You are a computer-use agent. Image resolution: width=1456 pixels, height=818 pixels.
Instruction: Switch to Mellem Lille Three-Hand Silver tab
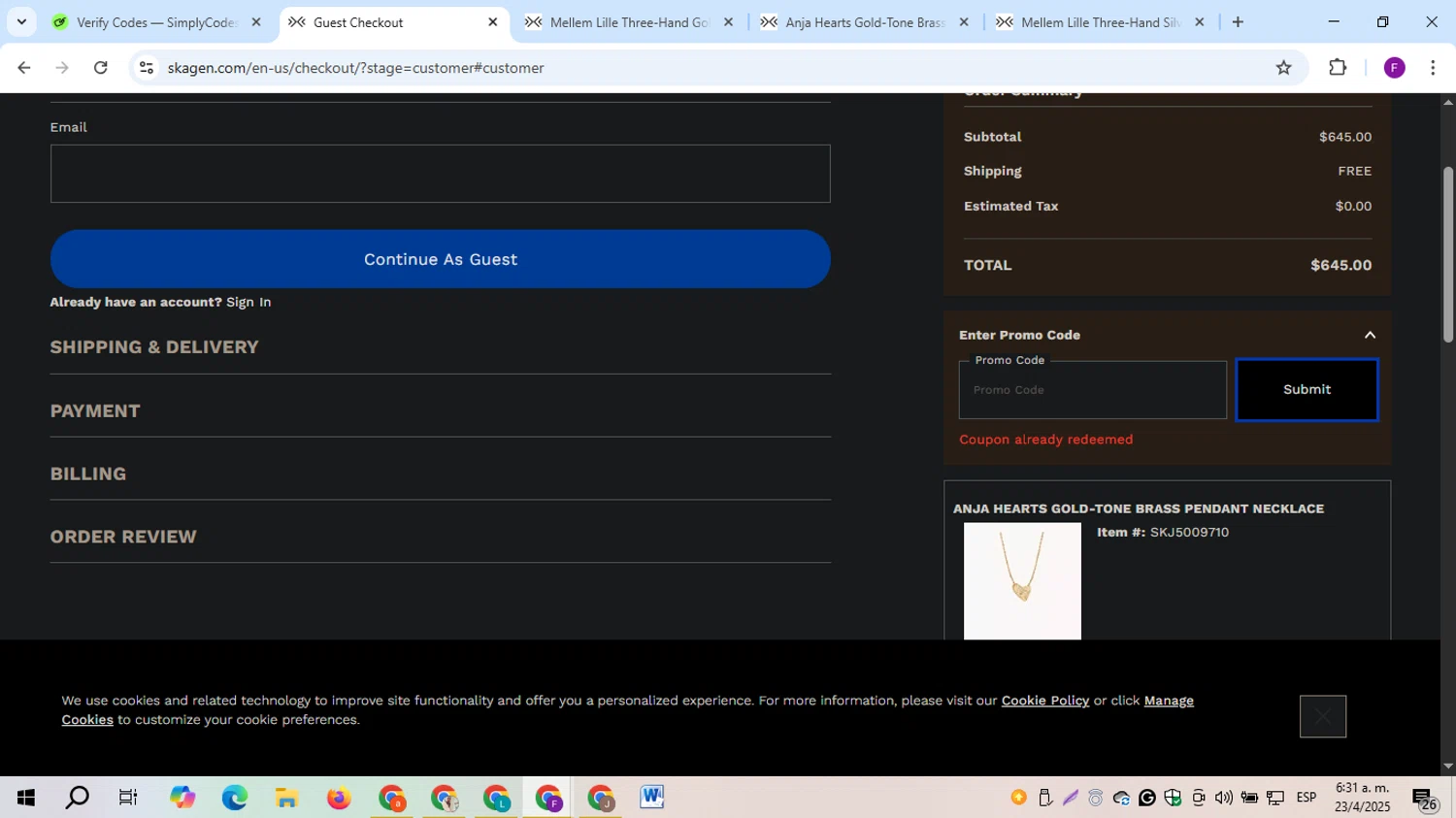tap(1100, 22)
